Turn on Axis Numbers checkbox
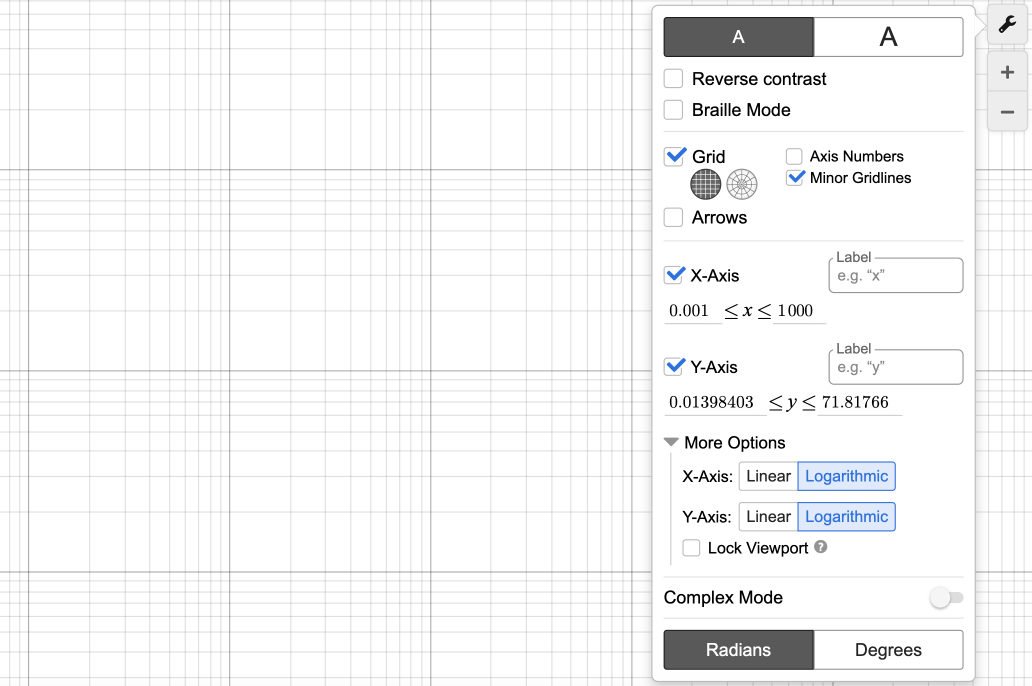This screenshot has height=686, width=1032. click(794, 156)
